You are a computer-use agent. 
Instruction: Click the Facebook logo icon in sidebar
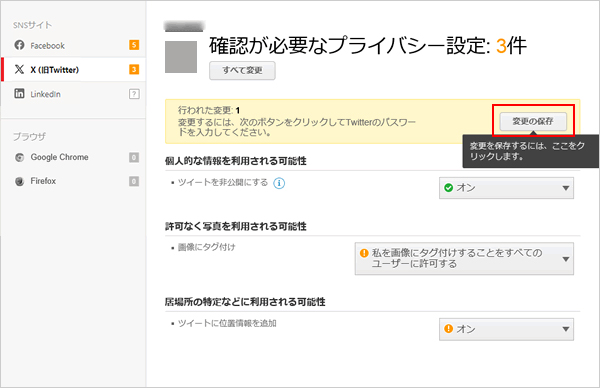(20, 45)
